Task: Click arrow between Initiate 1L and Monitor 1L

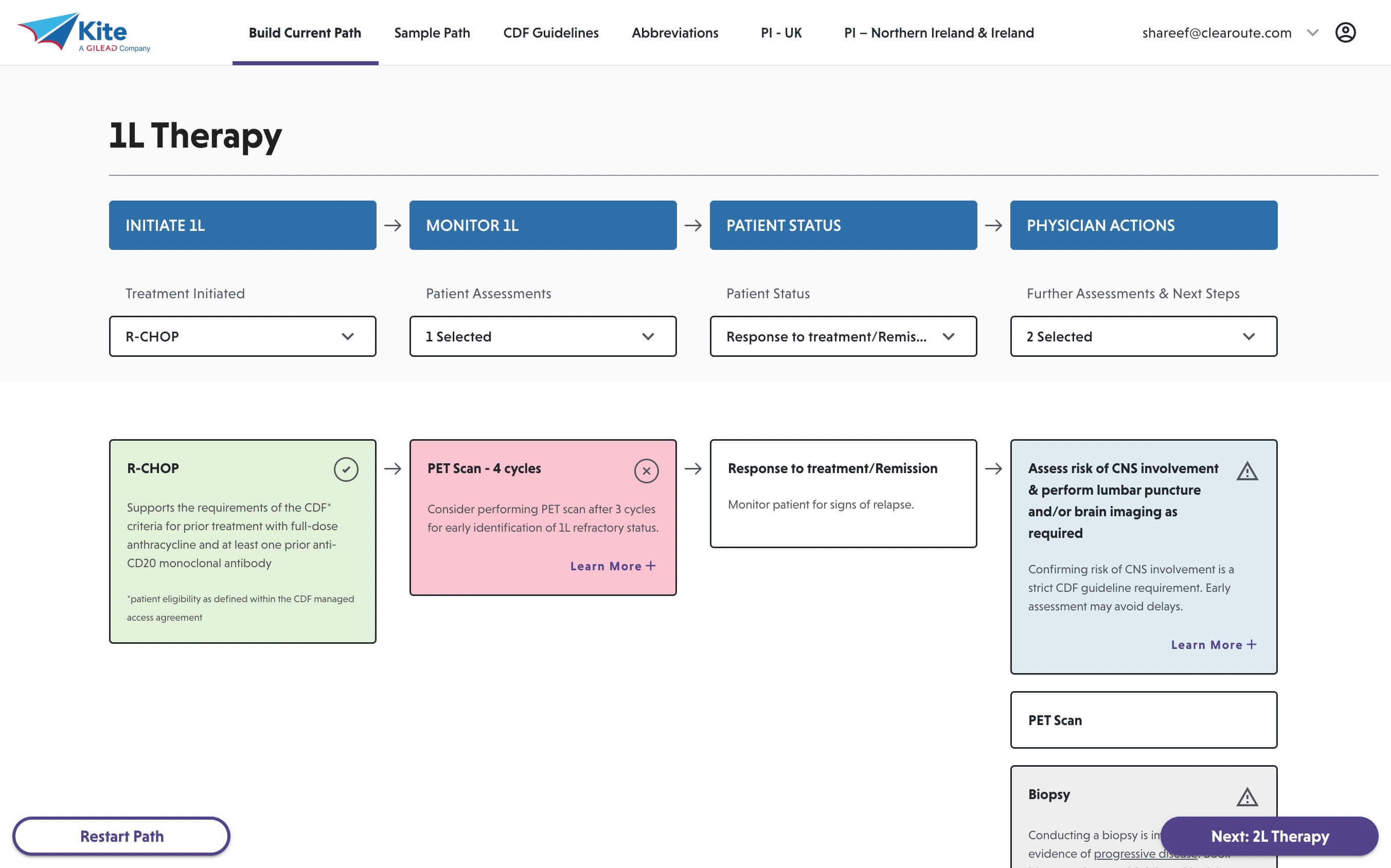Action: click(x=393, y=225)
